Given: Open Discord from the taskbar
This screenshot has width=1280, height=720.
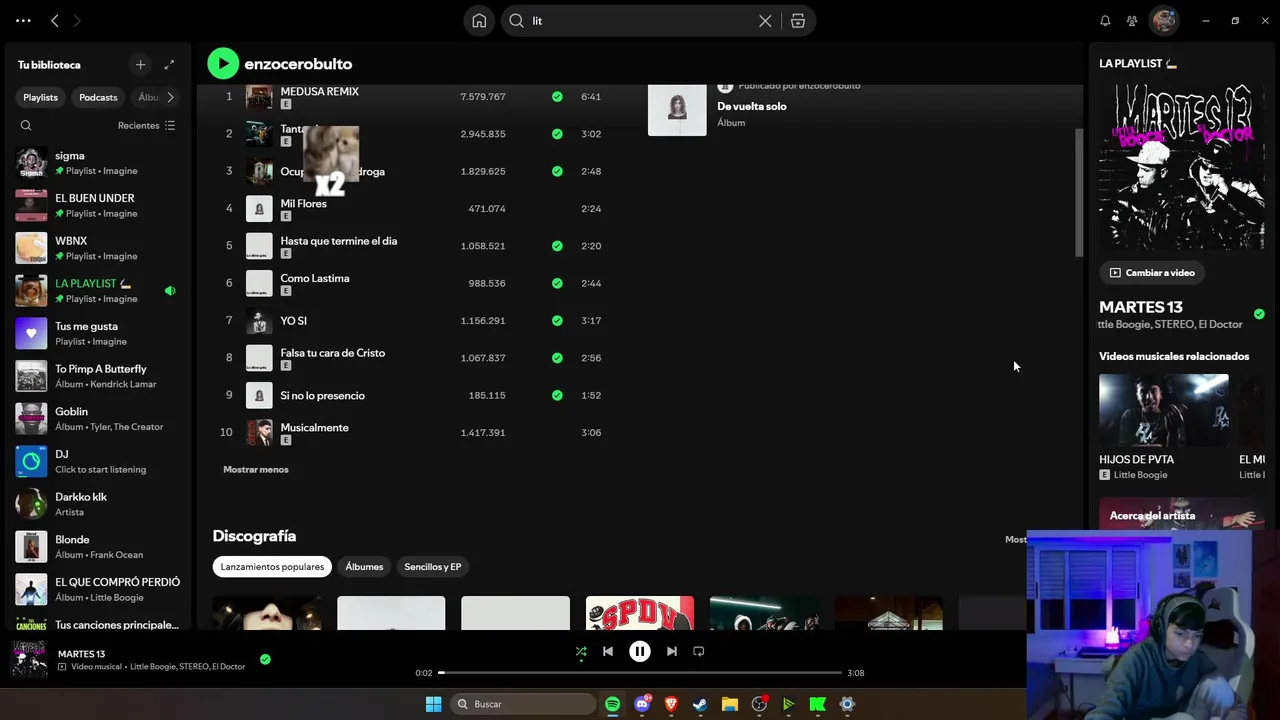Looking at the screenshot, I should point(642,704).
